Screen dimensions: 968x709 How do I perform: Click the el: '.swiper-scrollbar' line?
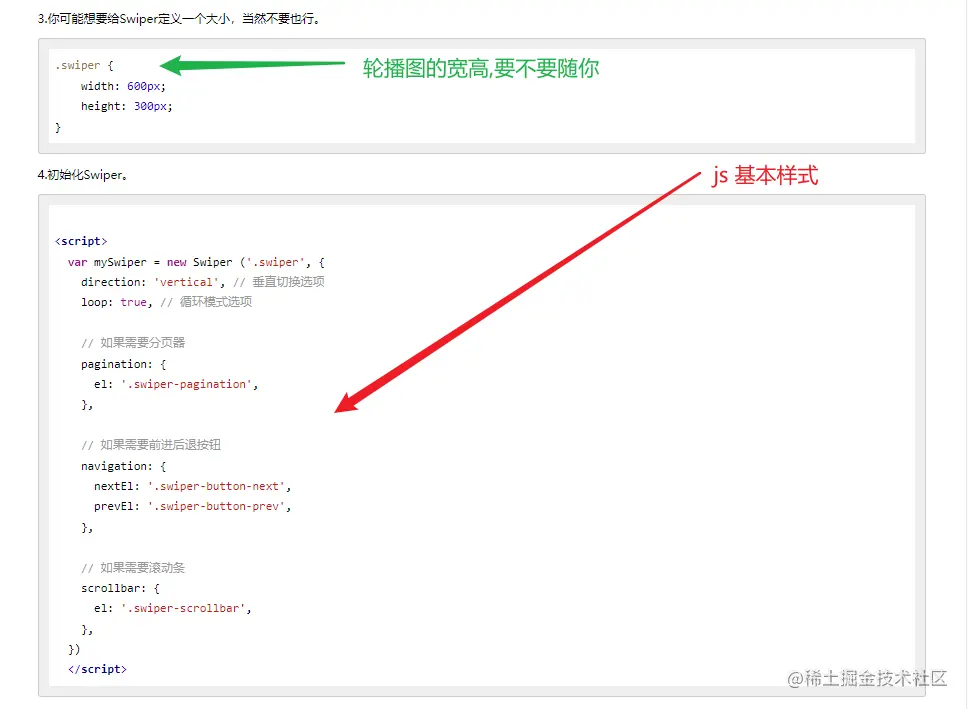pyautogui.click(x=173, y=608)
